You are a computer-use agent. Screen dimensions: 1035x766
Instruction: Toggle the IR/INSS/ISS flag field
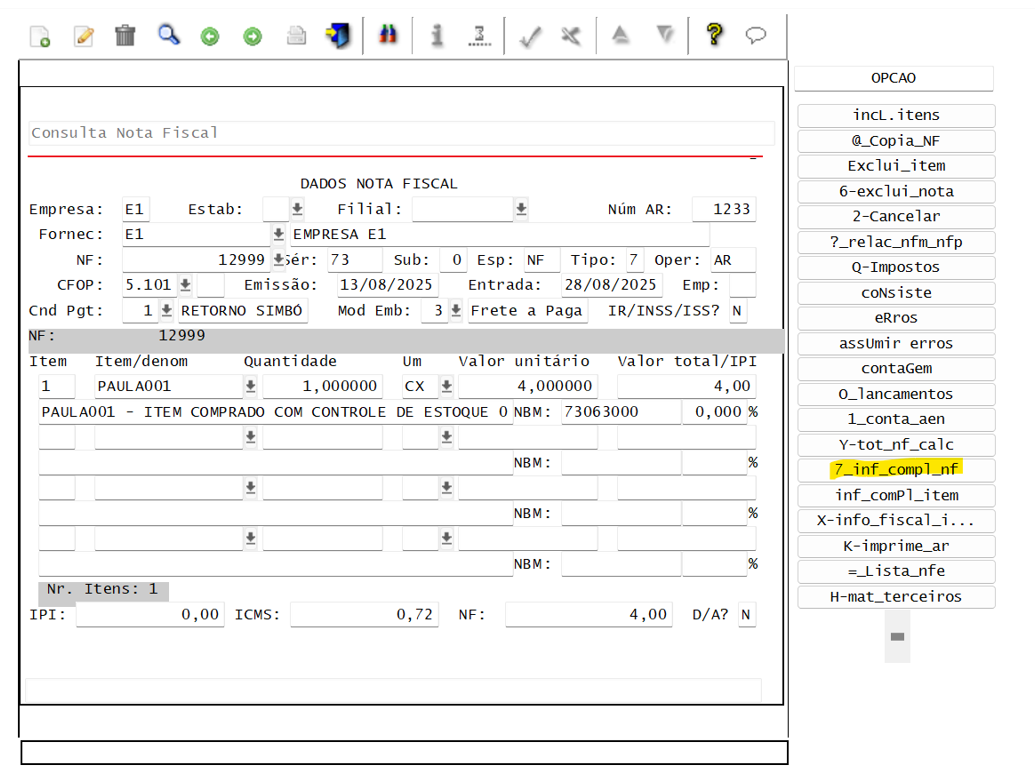click(737, 310)
